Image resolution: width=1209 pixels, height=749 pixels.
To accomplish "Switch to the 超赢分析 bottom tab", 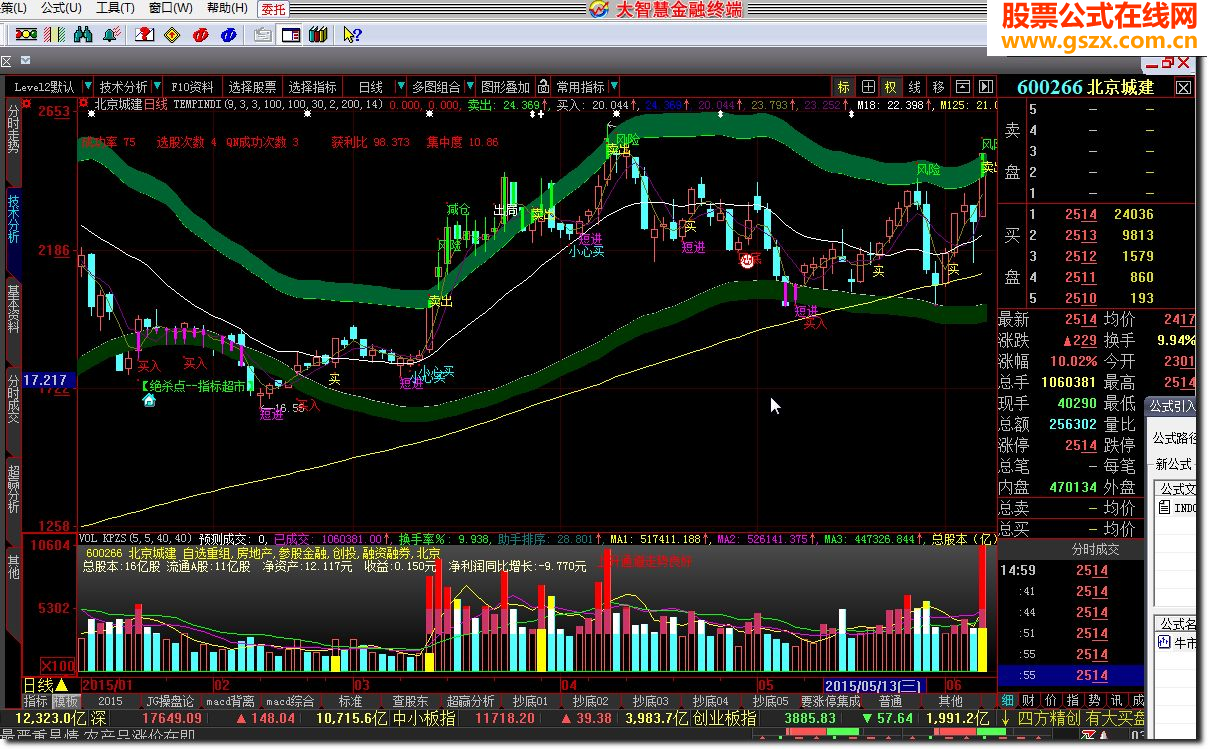I will (470, 701).
